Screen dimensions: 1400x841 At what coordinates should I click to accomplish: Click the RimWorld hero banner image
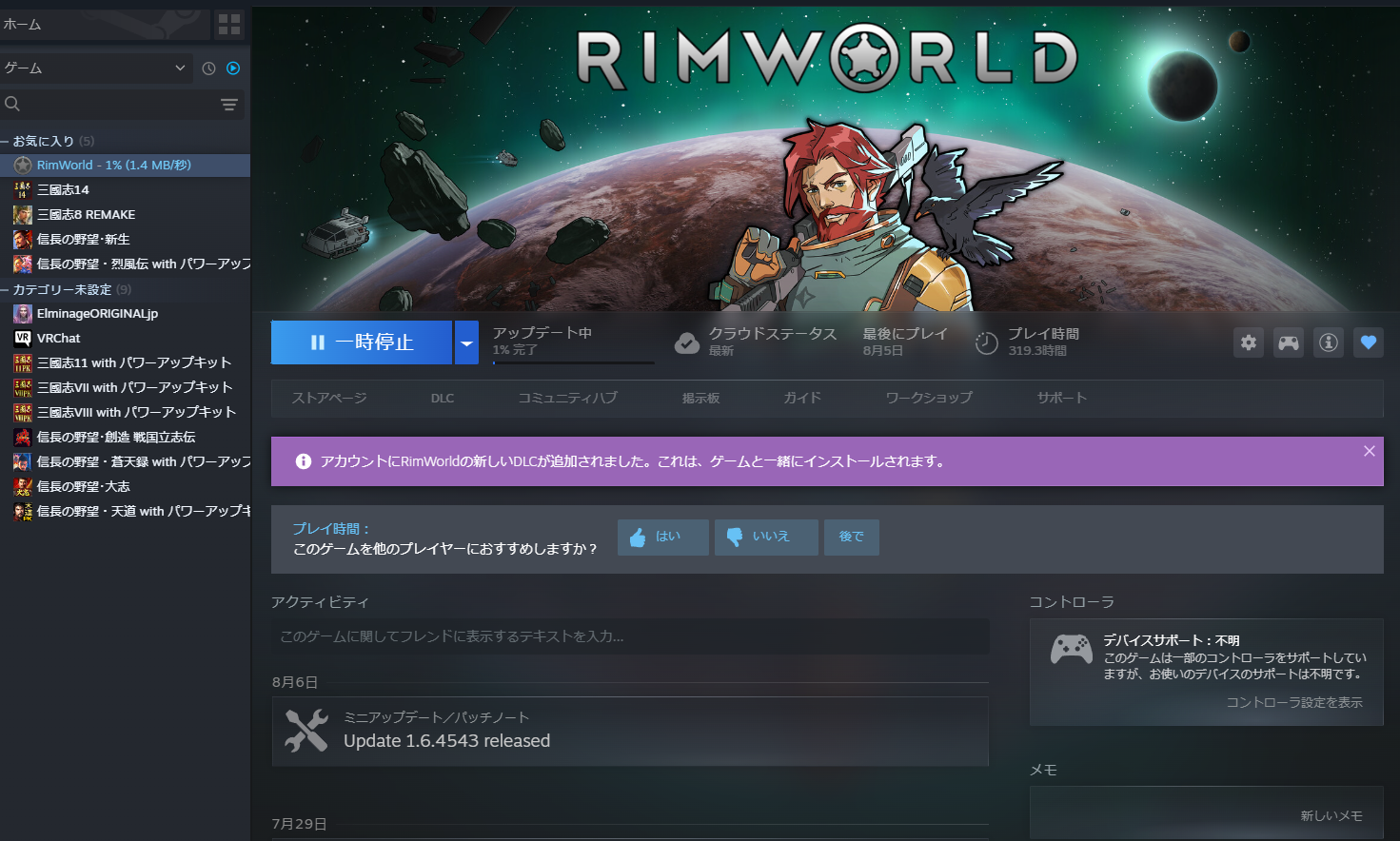[826, 159]
